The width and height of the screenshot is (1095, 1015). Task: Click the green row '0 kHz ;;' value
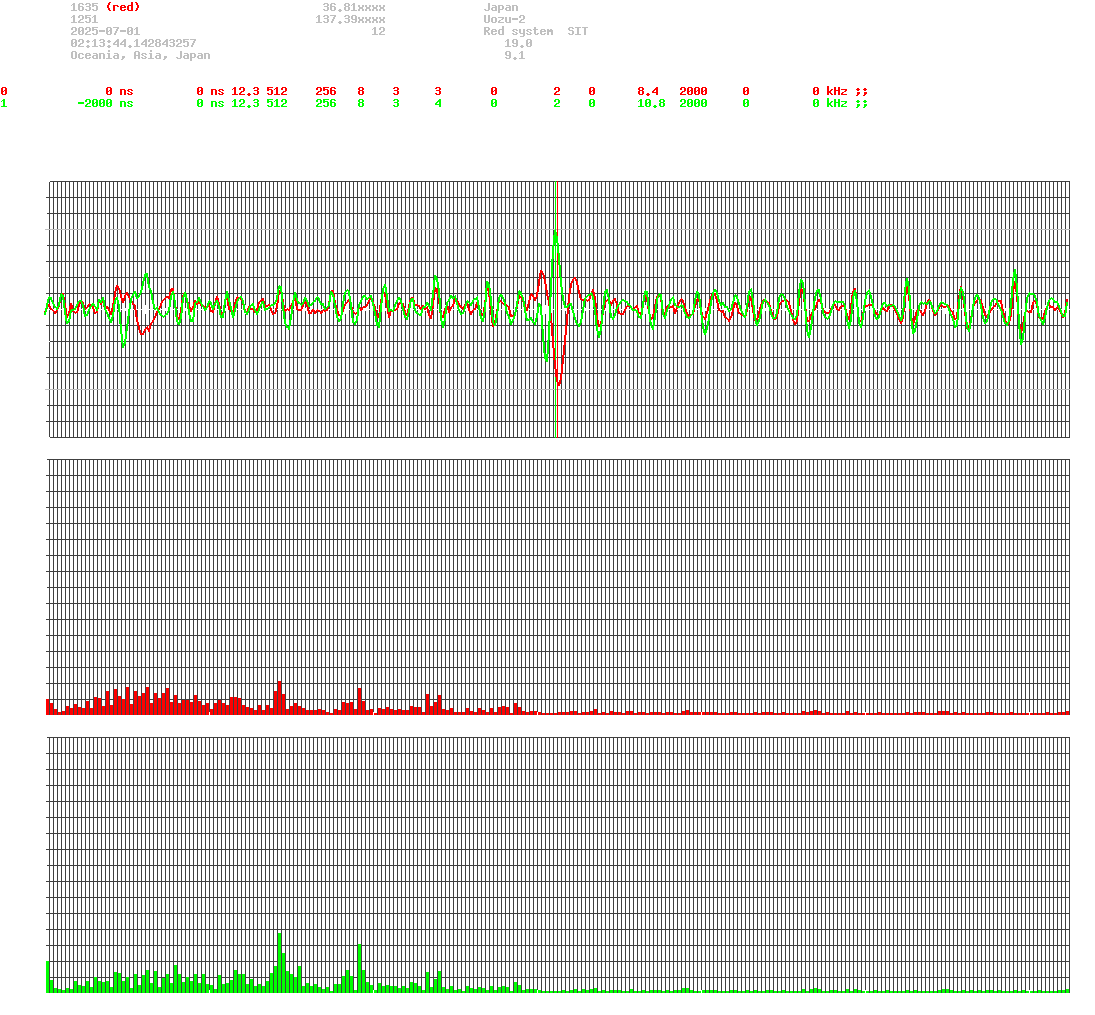point(841,103)
